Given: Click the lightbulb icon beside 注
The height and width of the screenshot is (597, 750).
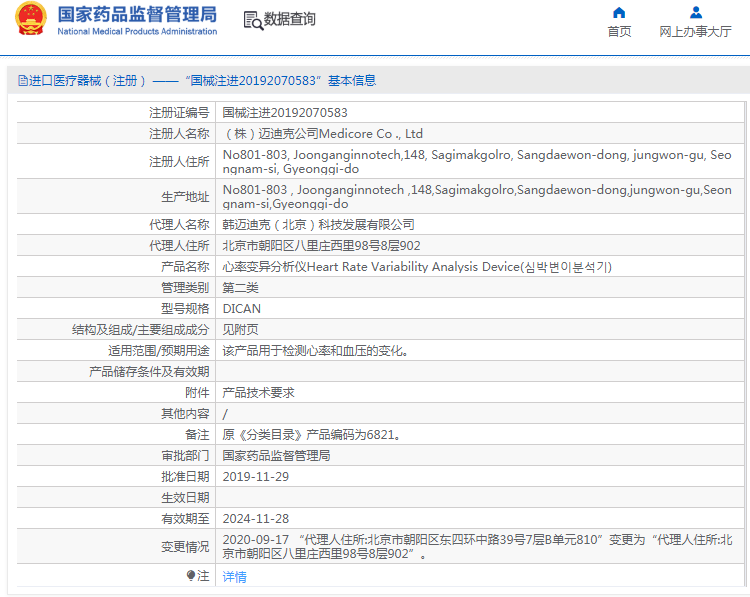Looking at the screenshot, I should [x=191, y=576].
